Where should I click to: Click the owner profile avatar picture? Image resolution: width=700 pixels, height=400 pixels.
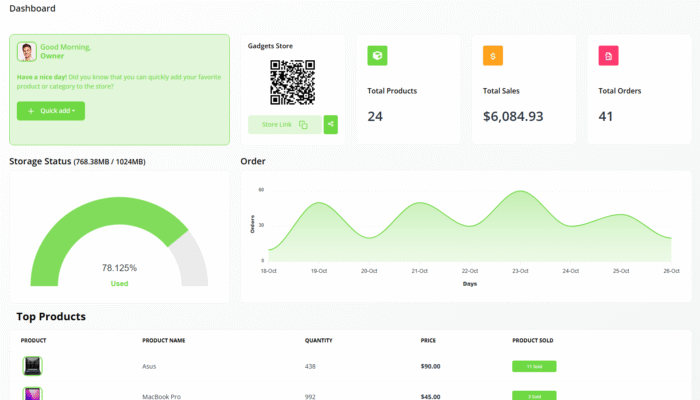click(27, 52)
